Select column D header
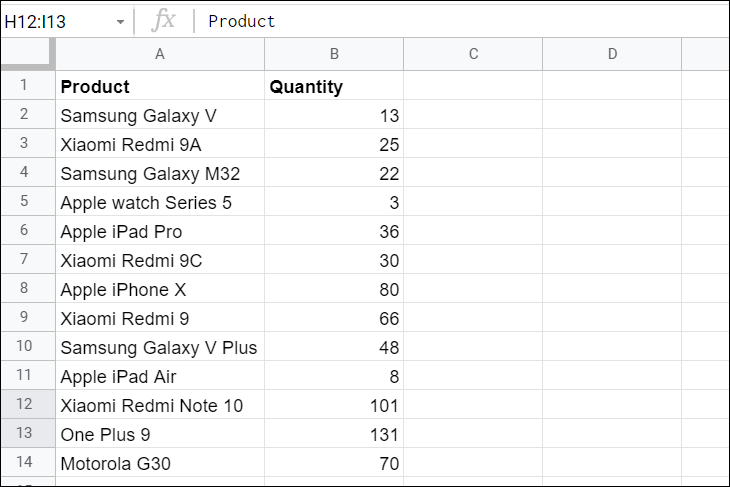 pos(612,54)
